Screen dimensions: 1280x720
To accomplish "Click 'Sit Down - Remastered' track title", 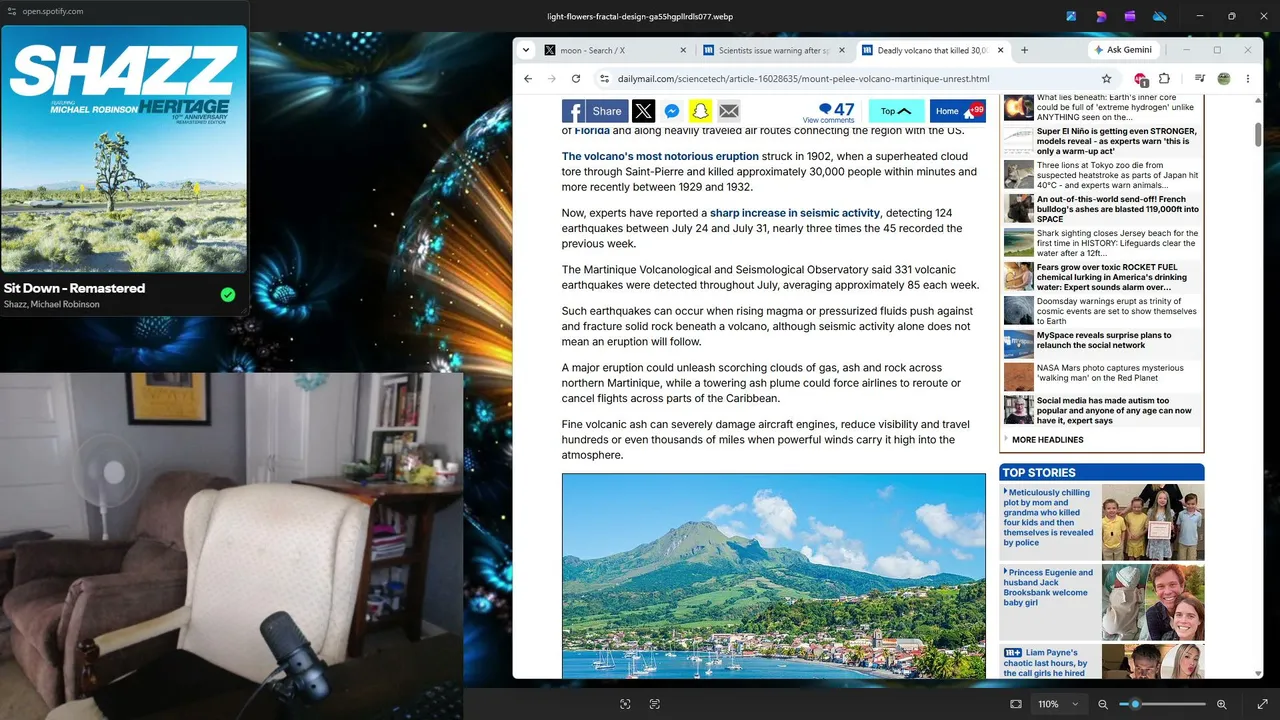I will (75, 288).
